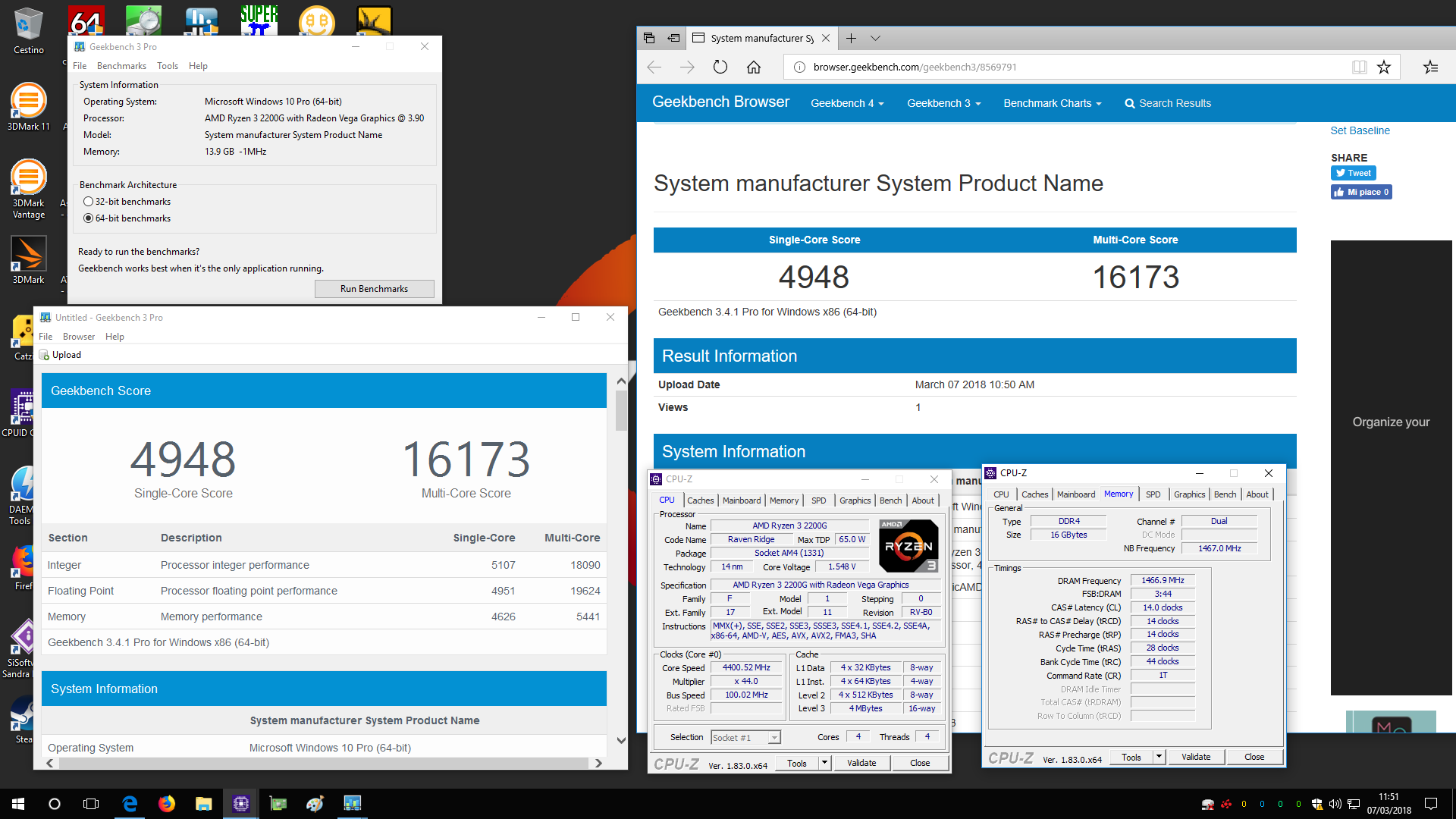Image resolution: width=1456 pixels, height=819 pixels.
Task: Click the Run Benchmarks button
Action: pos(374,289)
